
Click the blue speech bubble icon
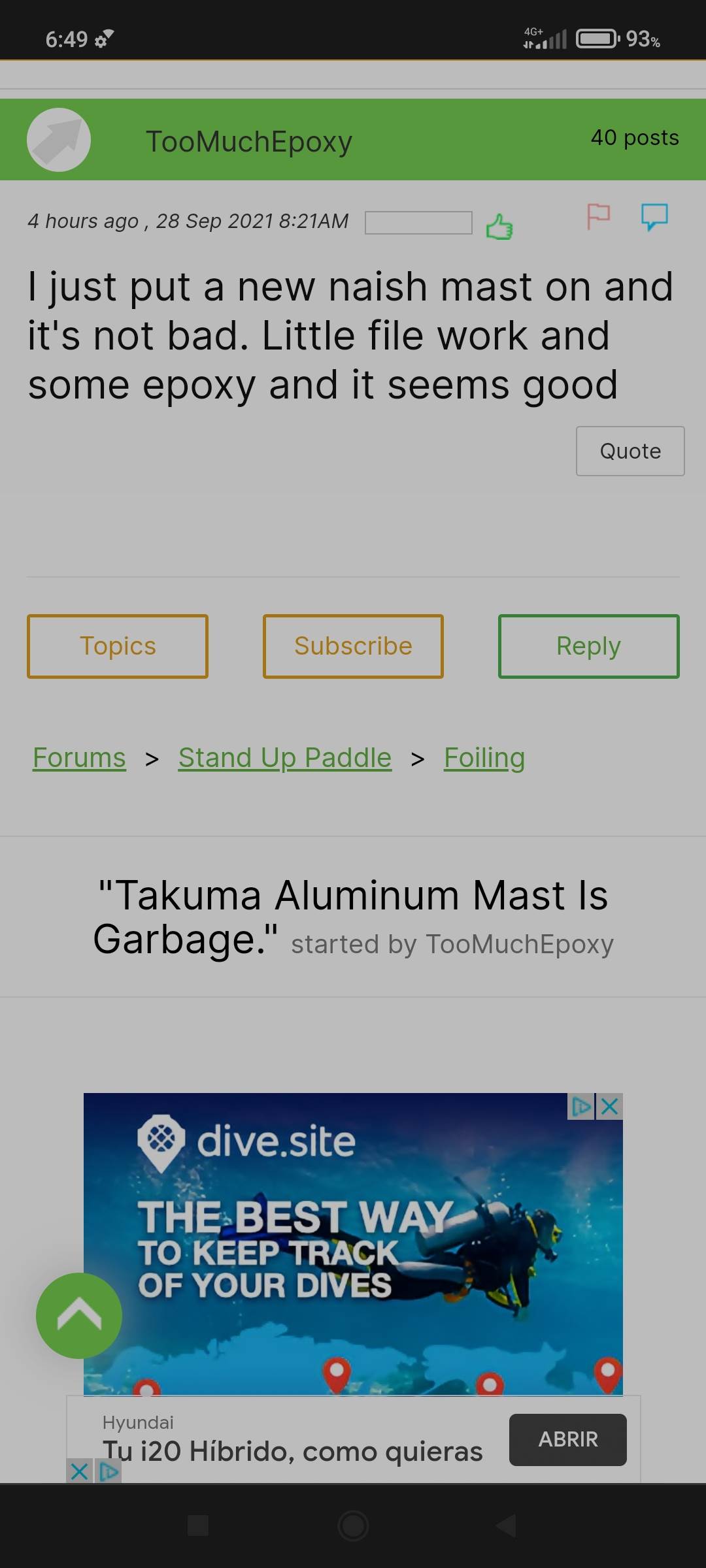654,217
